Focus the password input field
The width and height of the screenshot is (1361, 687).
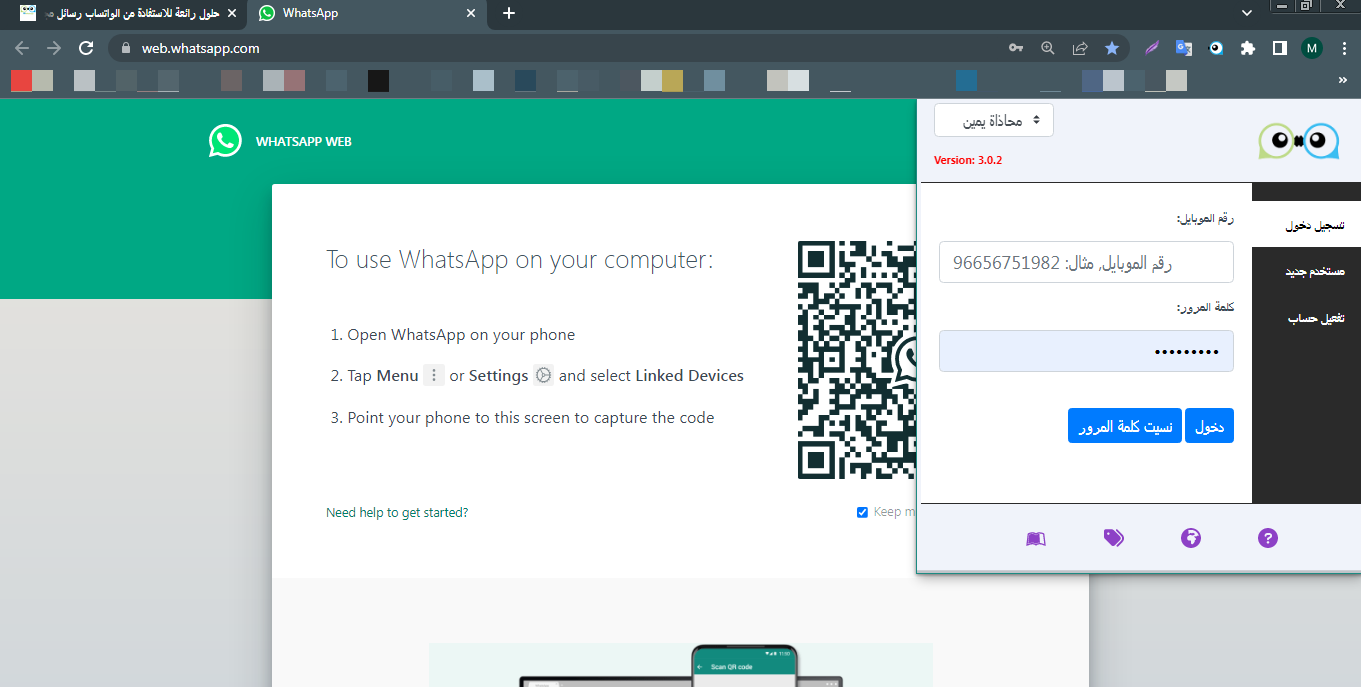[x=1086, y=351]
